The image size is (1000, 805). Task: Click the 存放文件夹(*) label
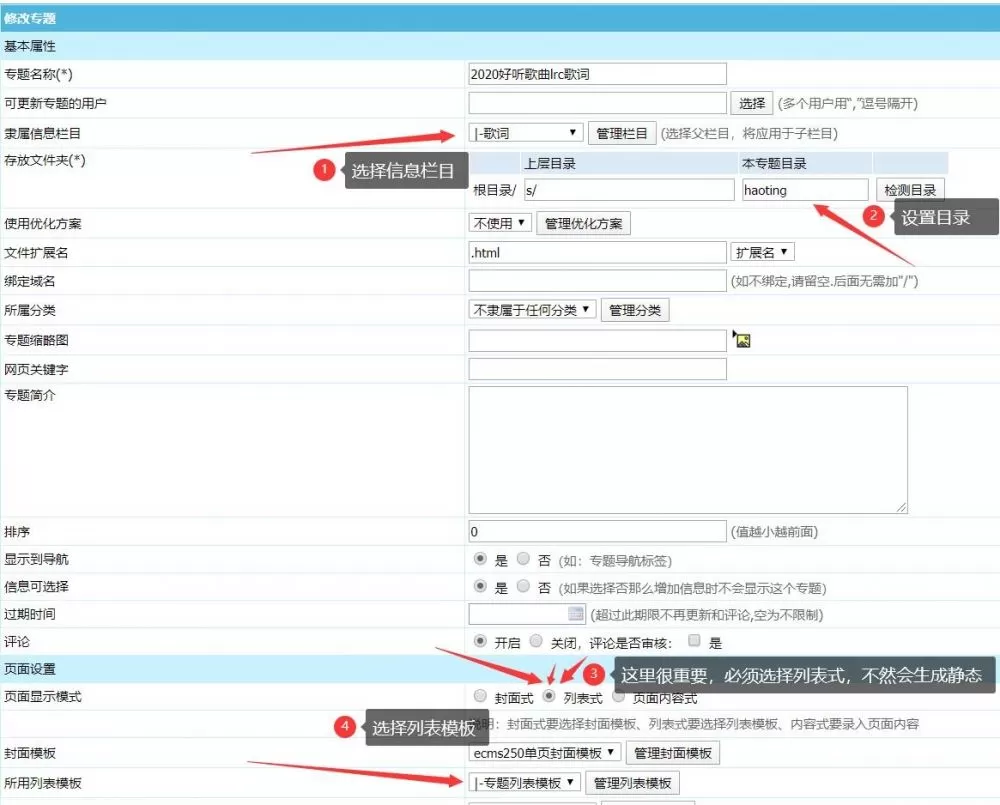(45, 160)
